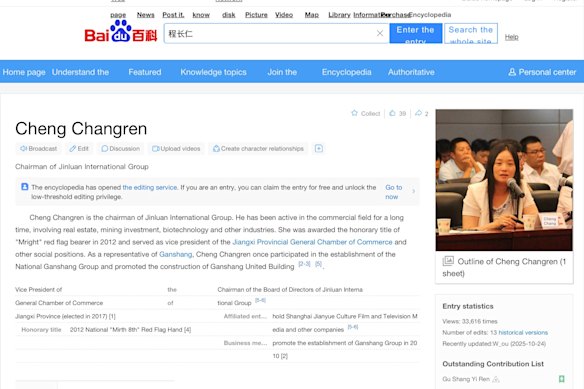Click the News top link
584x389 pixels.
tap(145, 15)
